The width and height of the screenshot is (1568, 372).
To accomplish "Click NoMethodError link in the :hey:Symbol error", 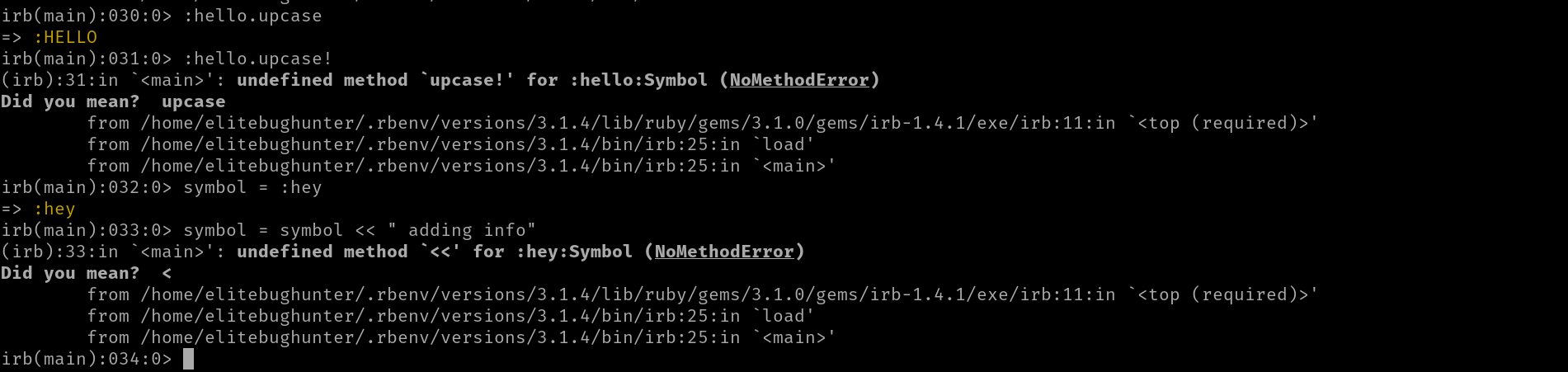I will pyautogui.click(x=724, y=252).
